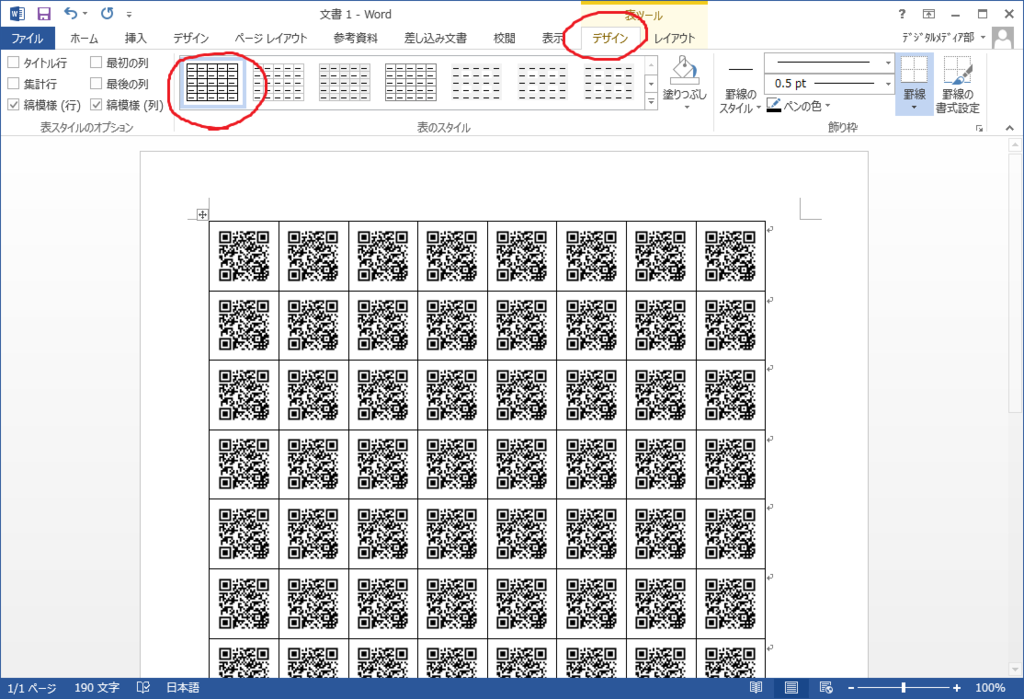Click the zoom in plus icon
Viewport: 1024px width, 699px height.
(x=957, y=688)
